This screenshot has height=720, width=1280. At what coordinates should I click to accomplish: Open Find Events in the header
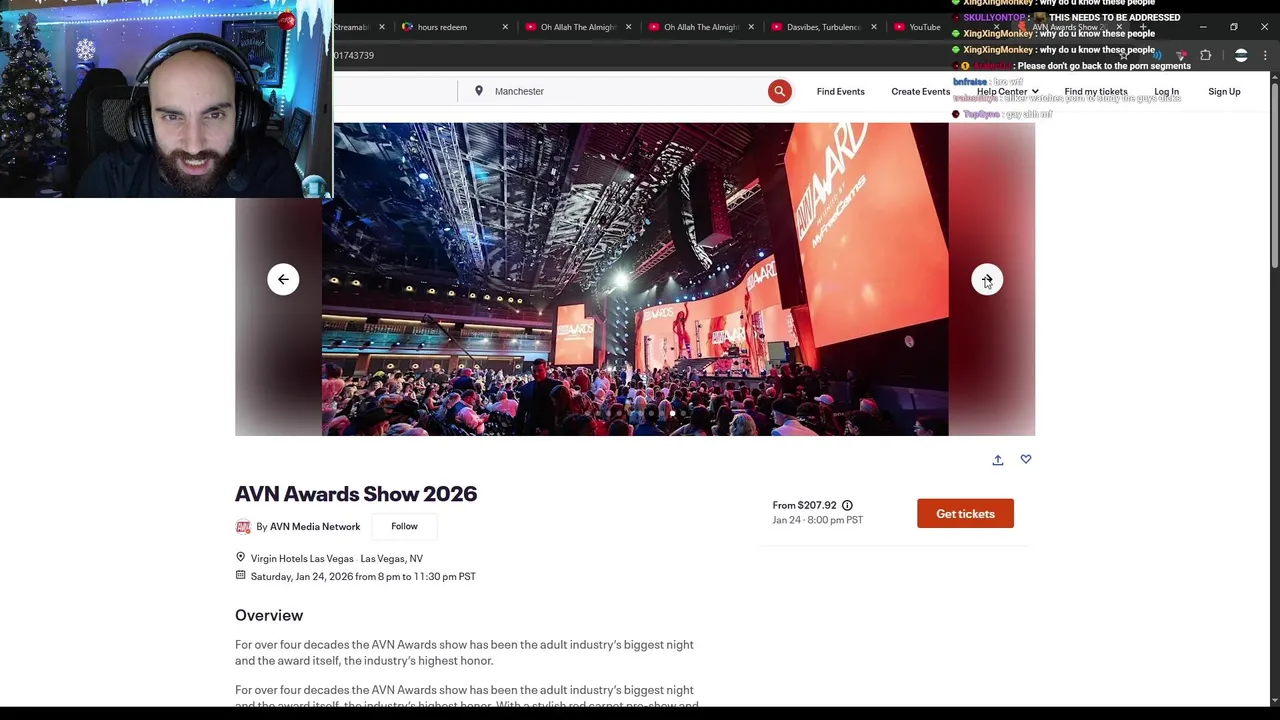tap(840, 91)
